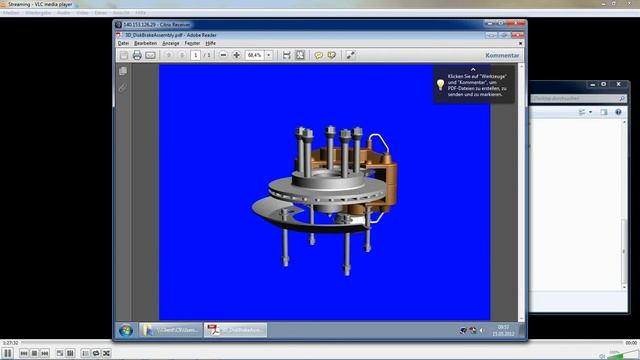Click the page number input field
Screen dimensions: 640x360
[x=196, y=55]
